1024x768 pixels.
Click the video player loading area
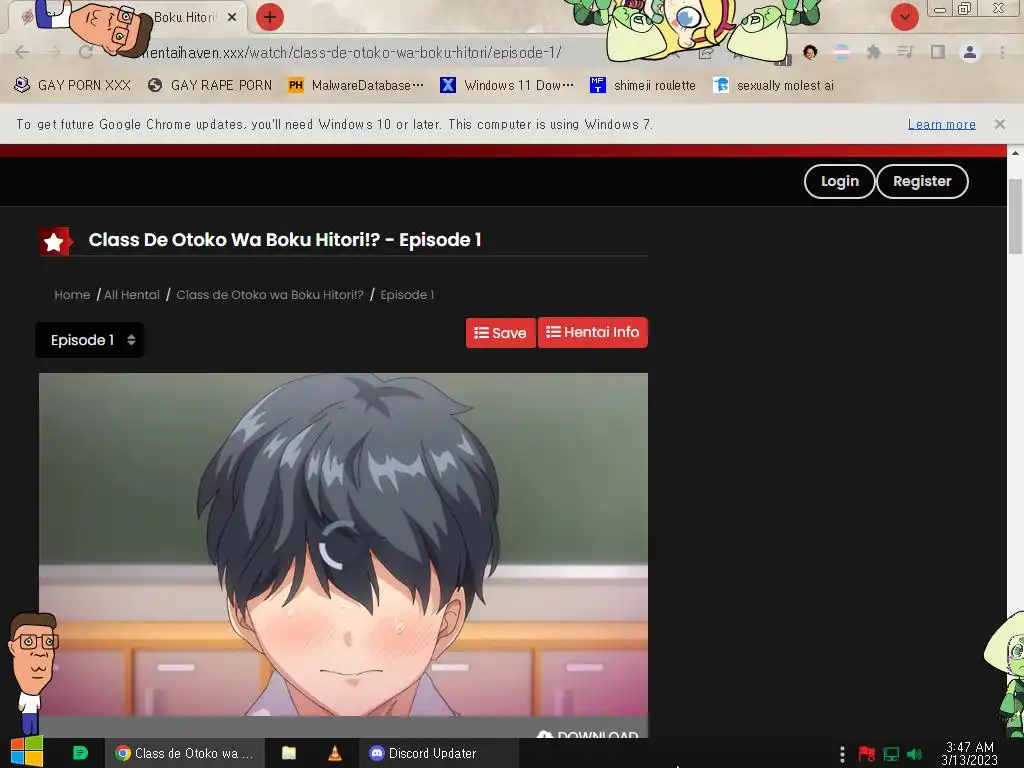(344, 545)
